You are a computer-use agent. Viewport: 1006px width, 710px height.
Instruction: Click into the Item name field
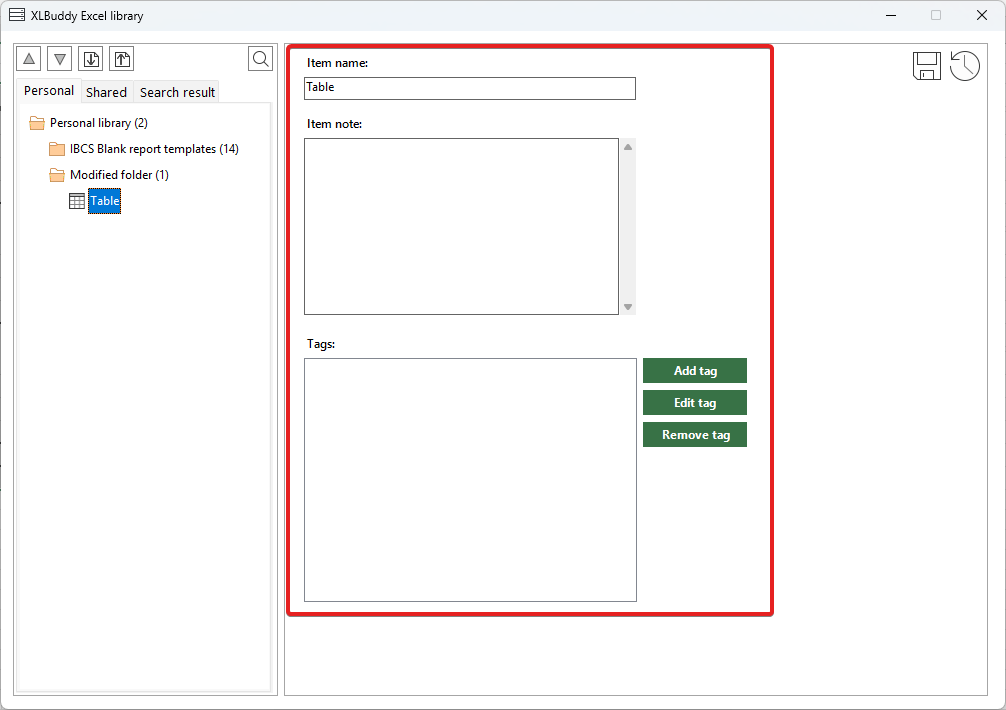coord(469,88)
